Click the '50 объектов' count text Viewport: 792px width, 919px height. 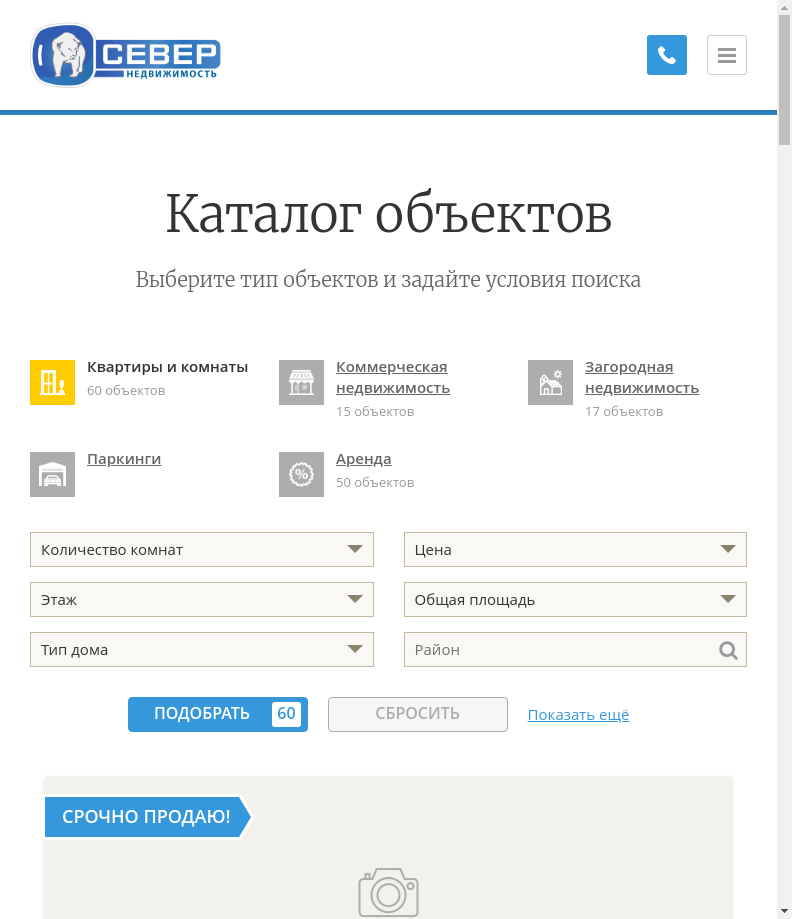click(x=375, y=483)
